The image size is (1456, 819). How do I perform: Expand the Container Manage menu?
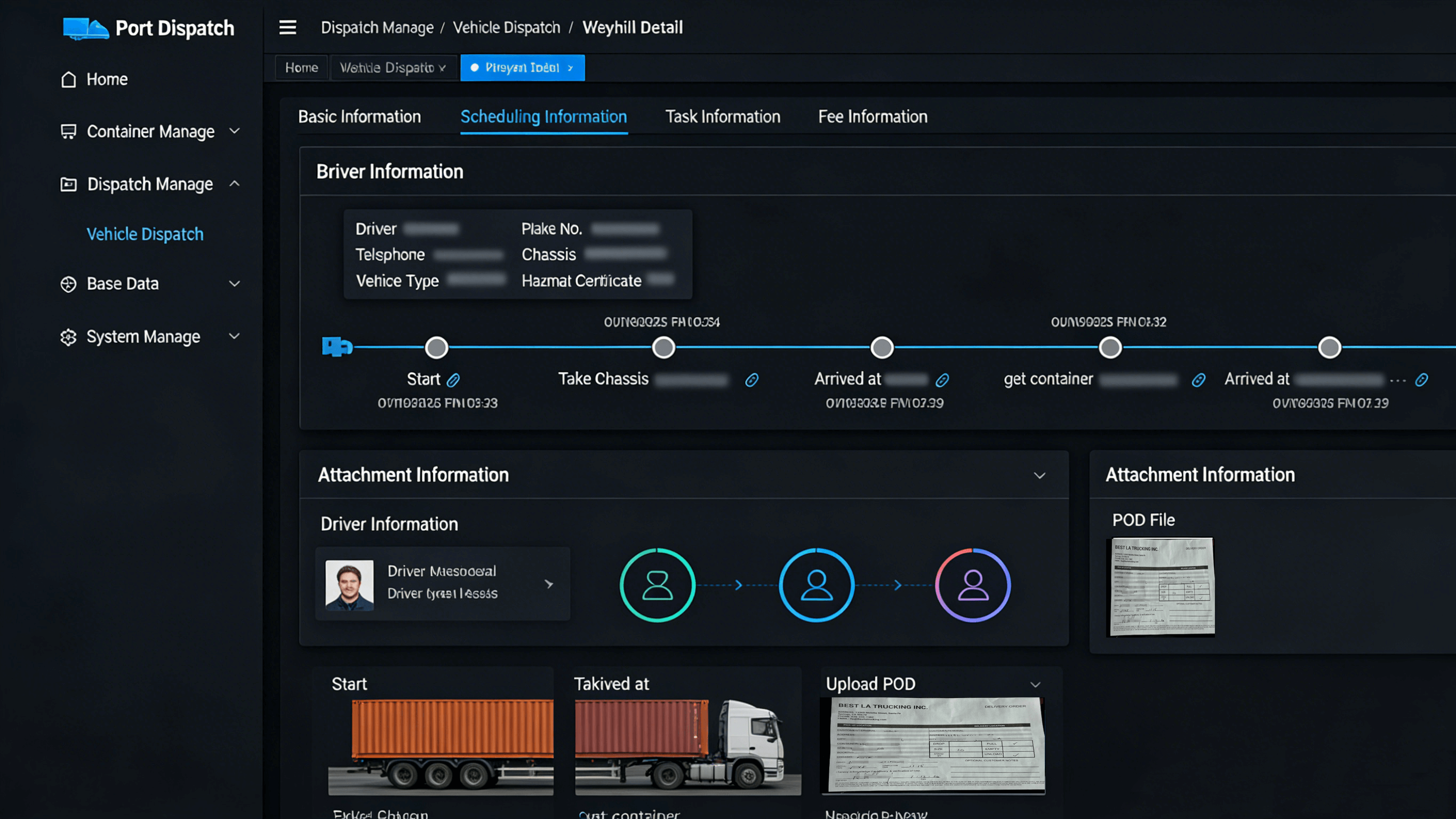point(150,132)
